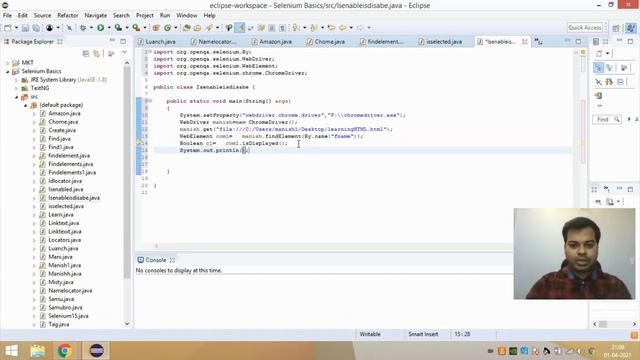Click Last Edit Location arrow icon
The width and height of the screenshot is (640, 360).
(x=331, y=28)
